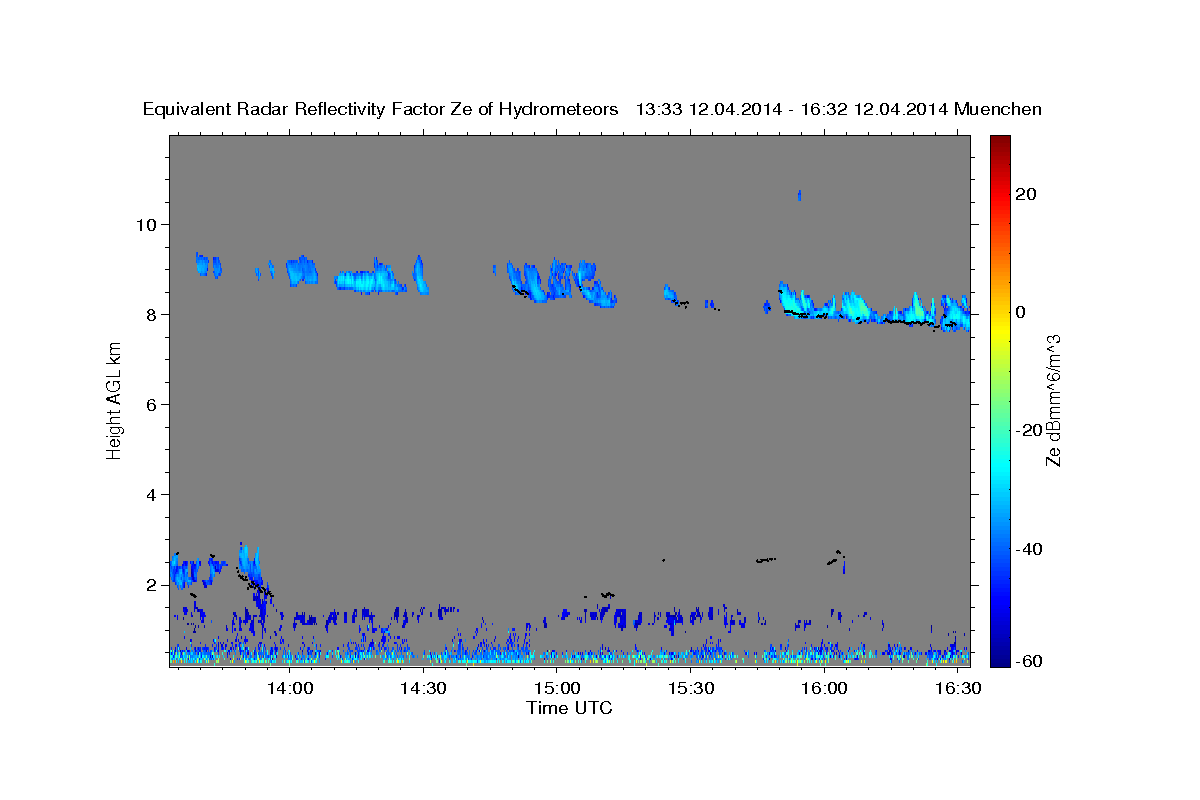Click the height tick label 6

(152, 404)
